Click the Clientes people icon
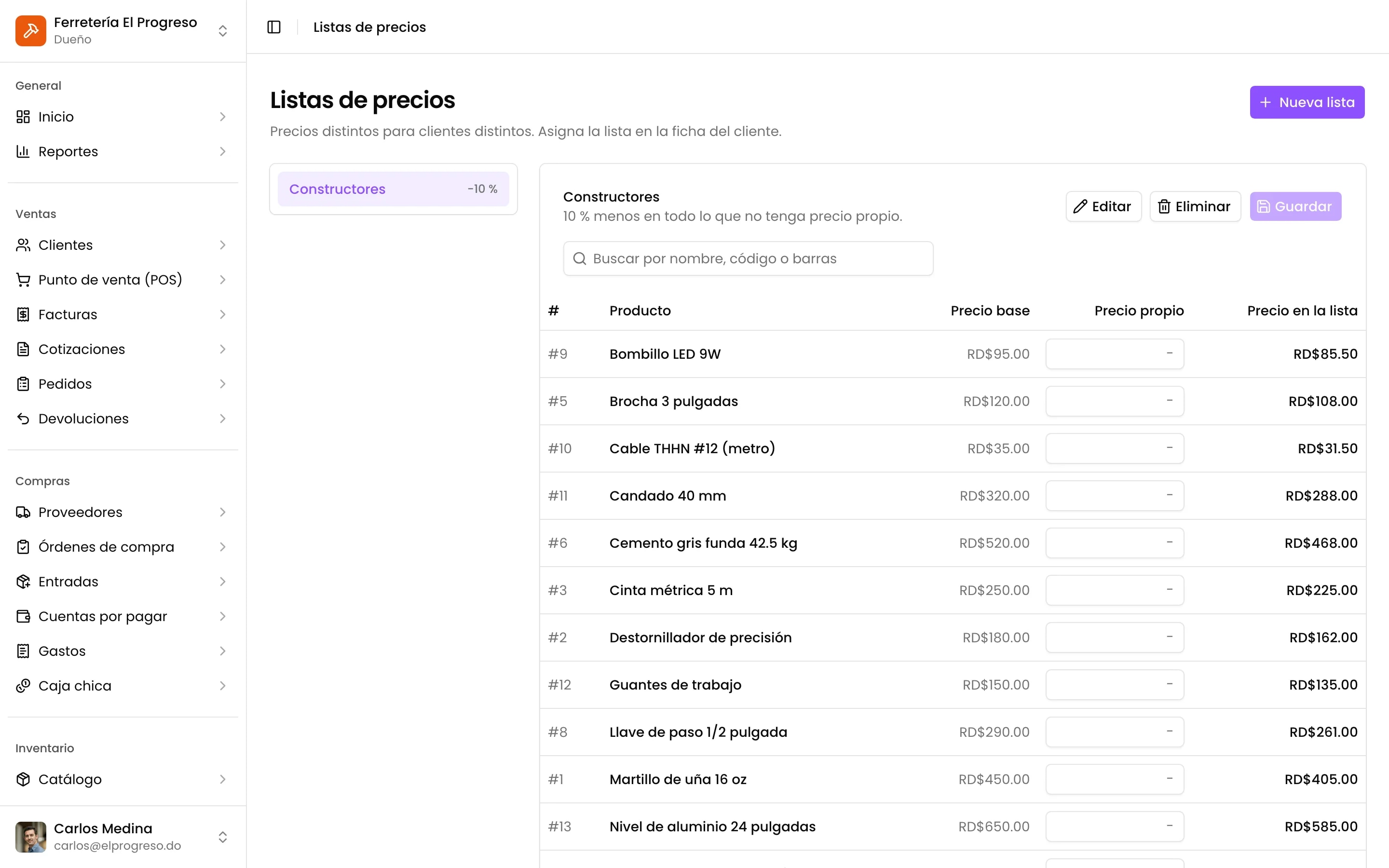Screen dimensions: 1389x868 point(23,245)
